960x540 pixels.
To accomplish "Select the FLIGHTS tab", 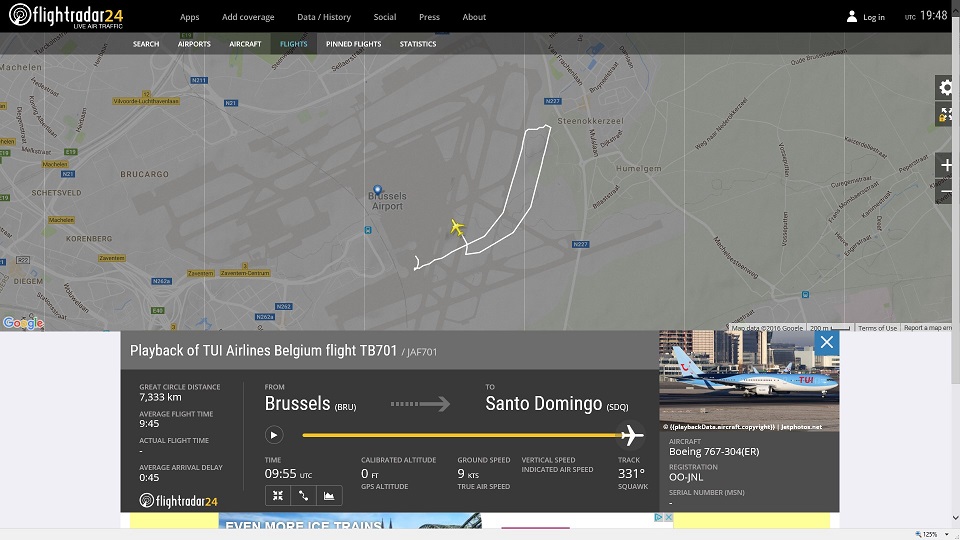I will click(x=294, y=44).
